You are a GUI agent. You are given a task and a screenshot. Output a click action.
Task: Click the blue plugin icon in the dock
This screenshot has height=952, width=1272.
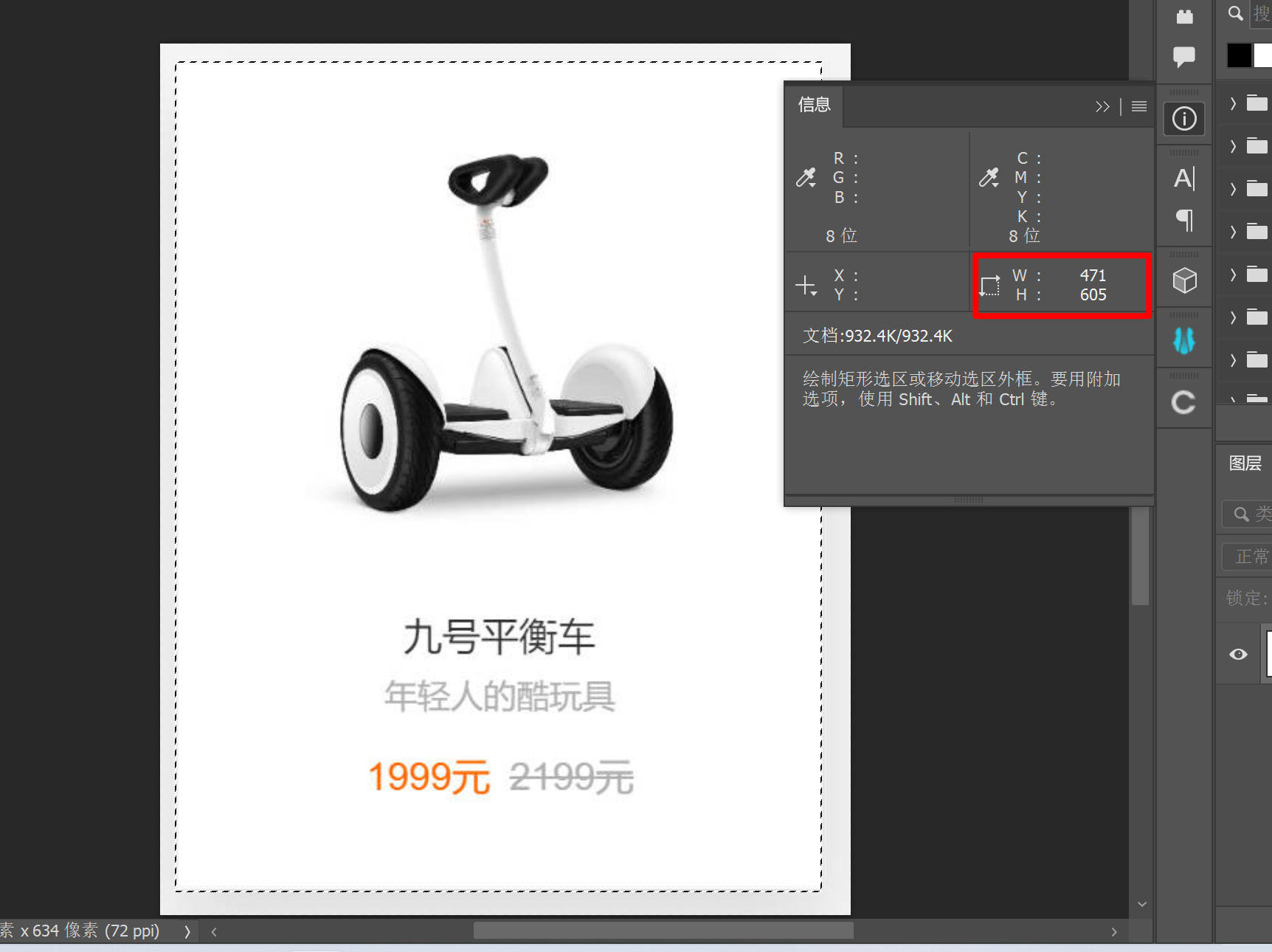[x=1183, y=340]
